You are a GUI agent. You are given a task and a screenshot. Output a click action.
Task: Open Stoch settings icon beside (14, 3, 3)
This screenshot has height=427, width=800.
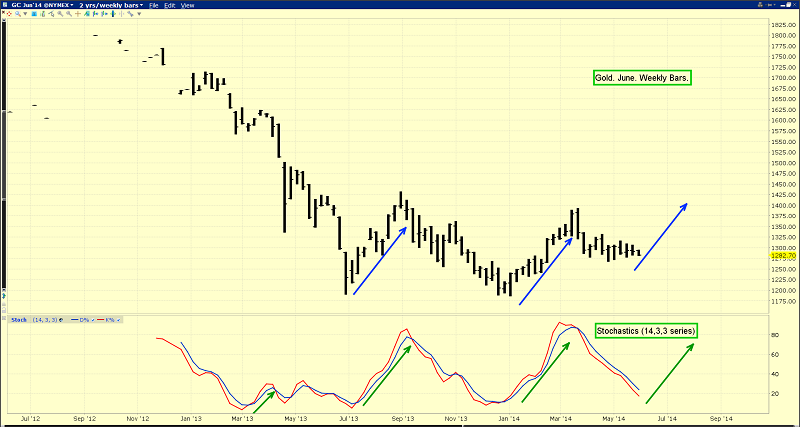(x=62, y=320)
